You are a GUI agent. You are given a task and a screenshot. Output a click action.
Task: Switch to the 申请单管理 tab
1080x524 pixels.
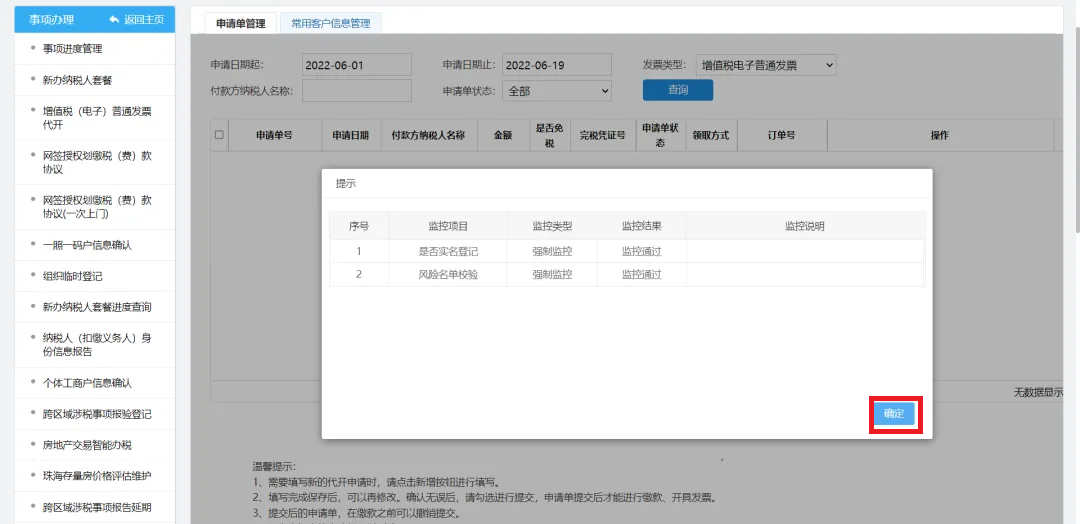coord(240,23)
